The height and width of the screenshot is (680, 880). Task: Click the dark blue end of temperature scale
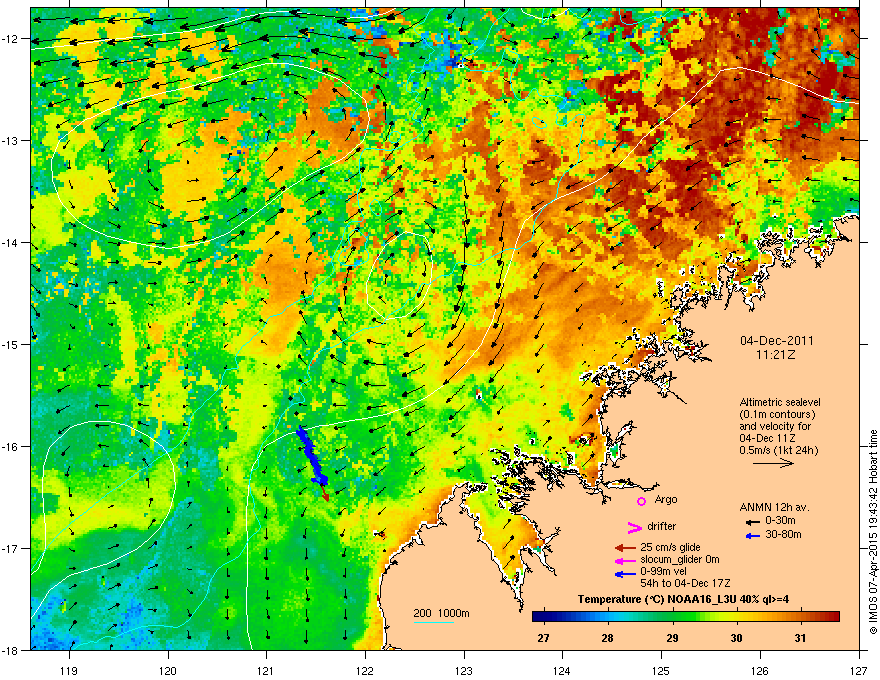point(538,617)
